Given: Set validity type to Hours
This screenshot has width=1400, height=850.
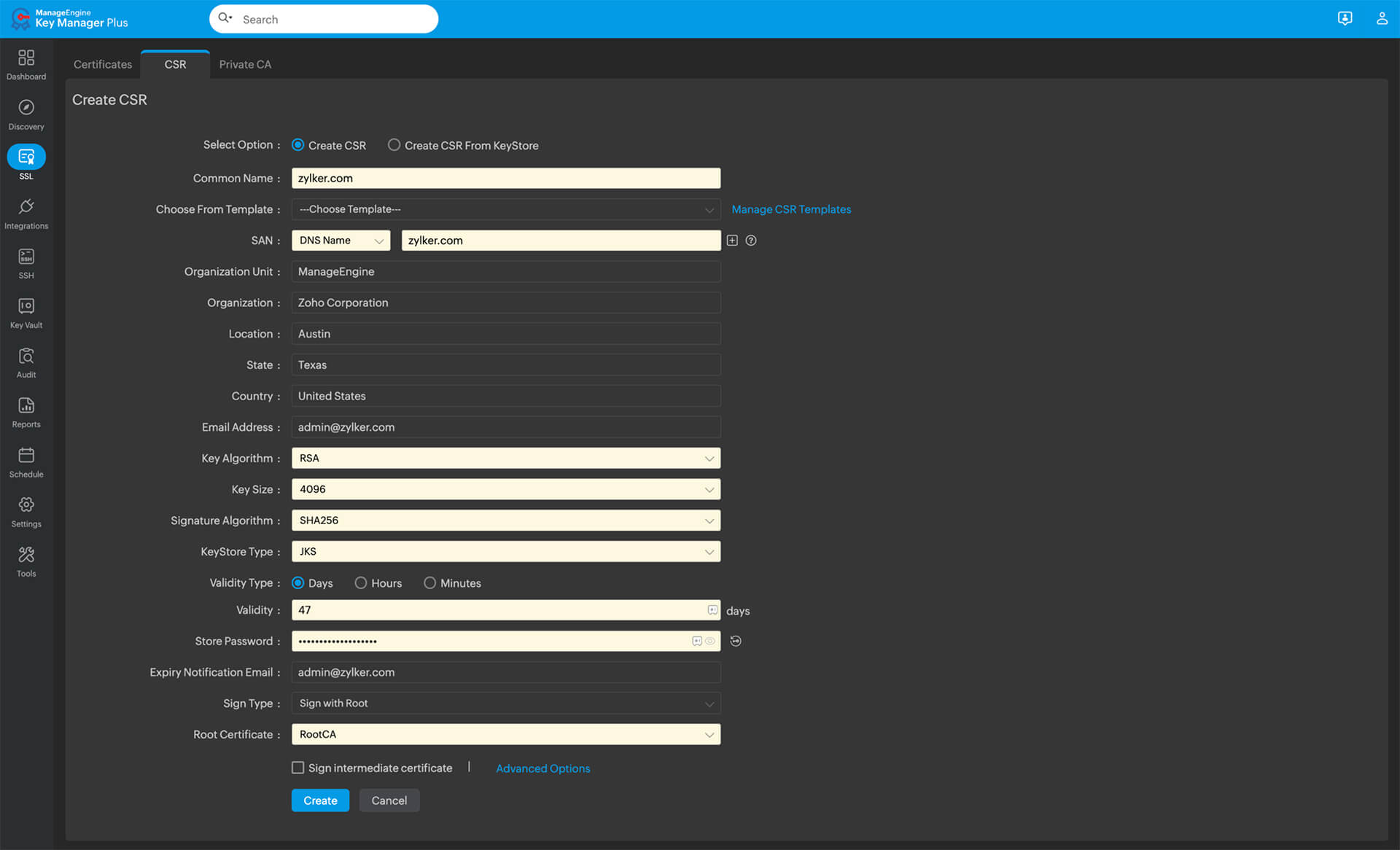Looking at the screenshot, I should (360, 582).
